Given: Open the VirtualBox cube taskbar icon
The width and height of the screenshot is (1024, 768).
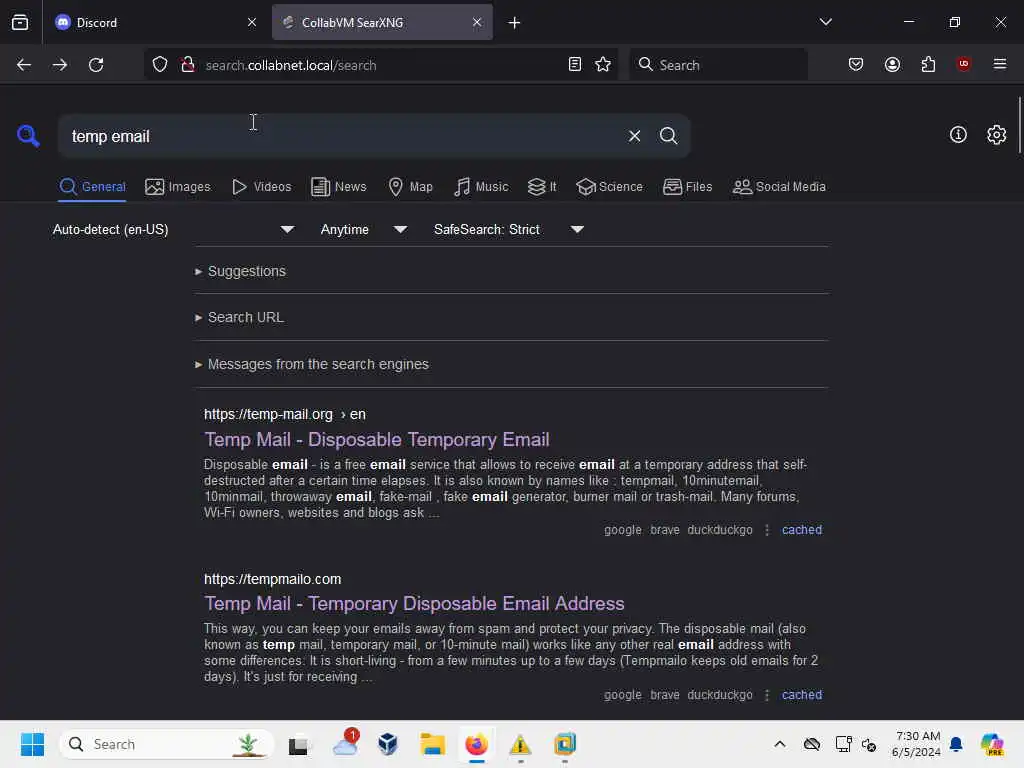Looking at the screenshot, I should (388, 744).
